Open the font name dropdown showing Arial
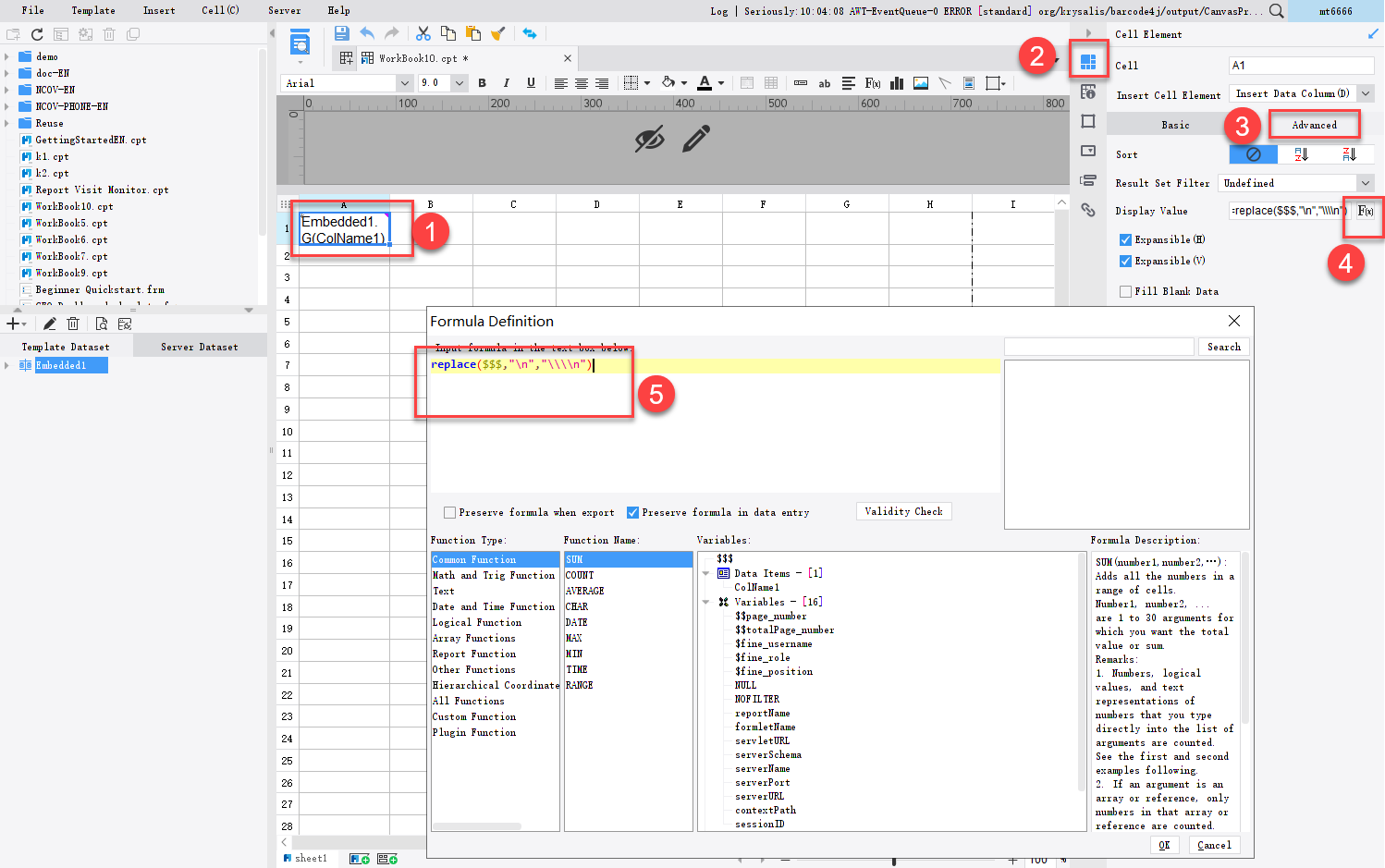The width and height of the screenshot is (1385, 868). pos(404,83)
